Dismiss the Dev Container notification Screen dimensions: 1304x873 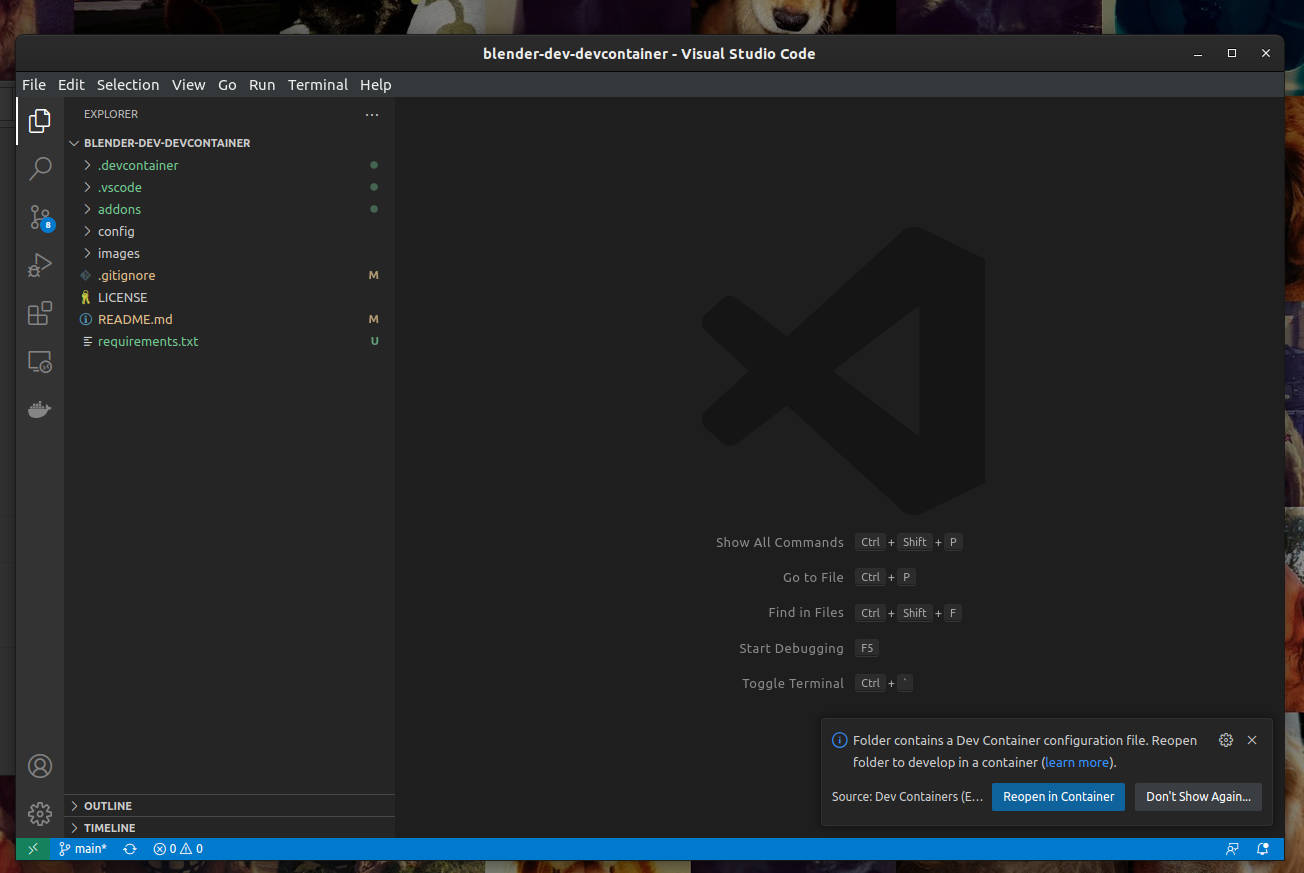pos(1252,740)
